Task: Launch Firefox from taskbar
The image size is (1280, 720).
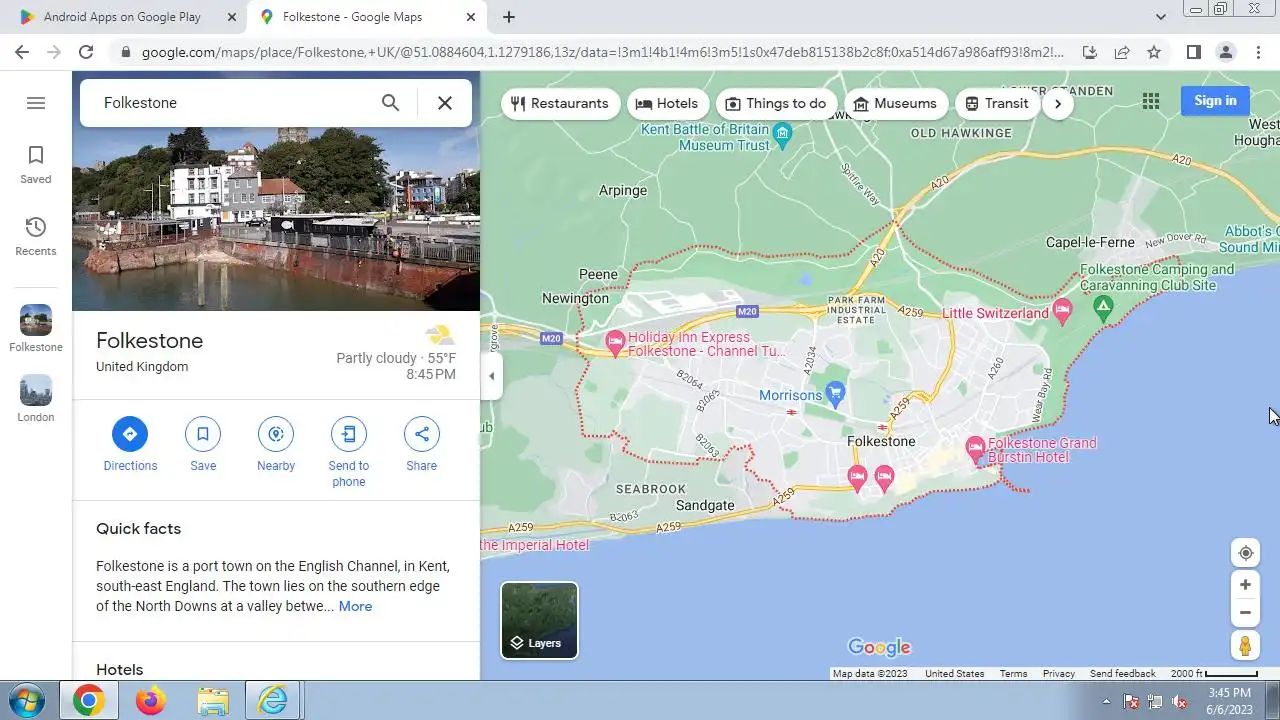Action: 151,701
